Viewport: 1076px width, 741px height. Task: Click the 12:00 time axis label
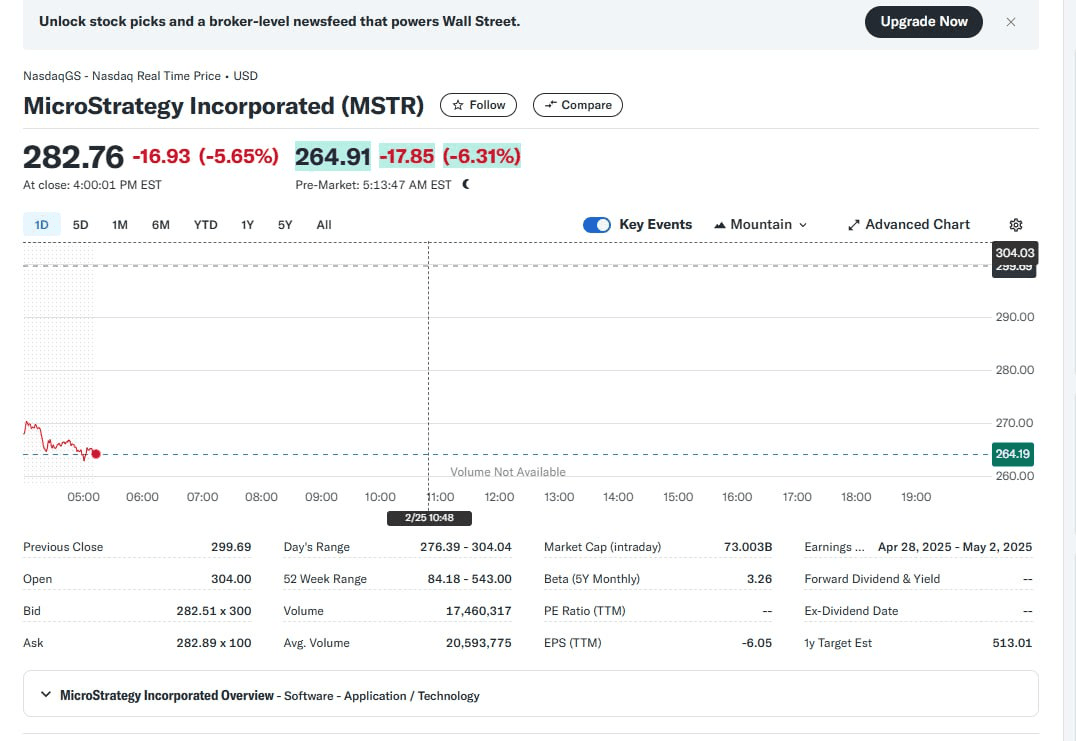pyautogui.click(x=499, y=497)
